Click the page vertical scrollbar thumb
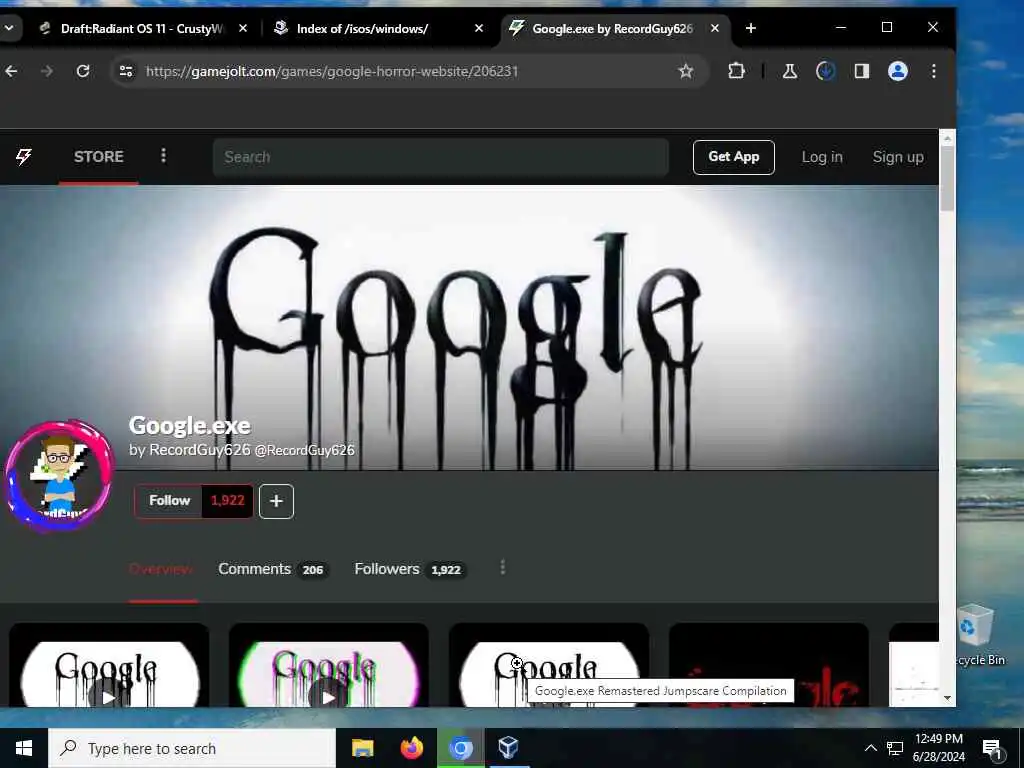The width and height of the screenshot is (1024, 768). tap(948, 178)
